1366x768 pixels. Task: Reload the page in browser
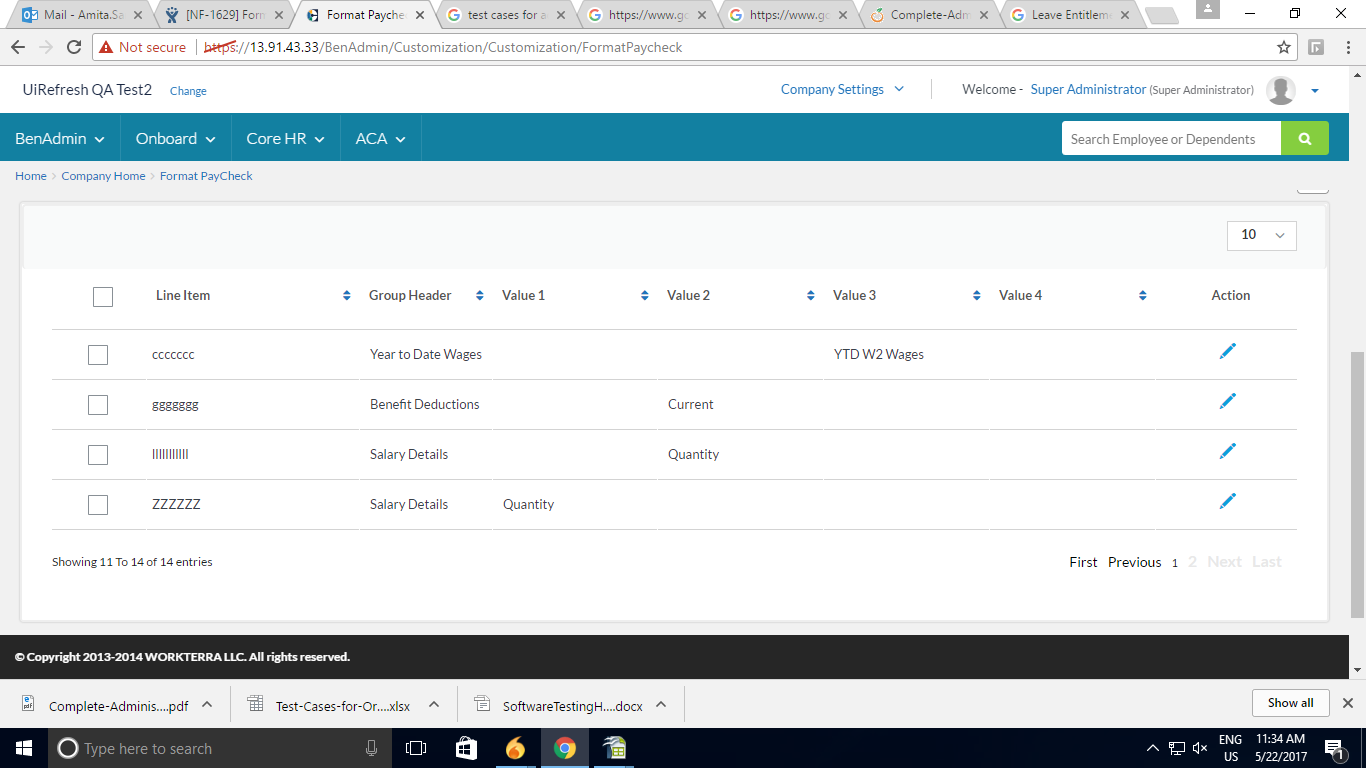[73, 47]
